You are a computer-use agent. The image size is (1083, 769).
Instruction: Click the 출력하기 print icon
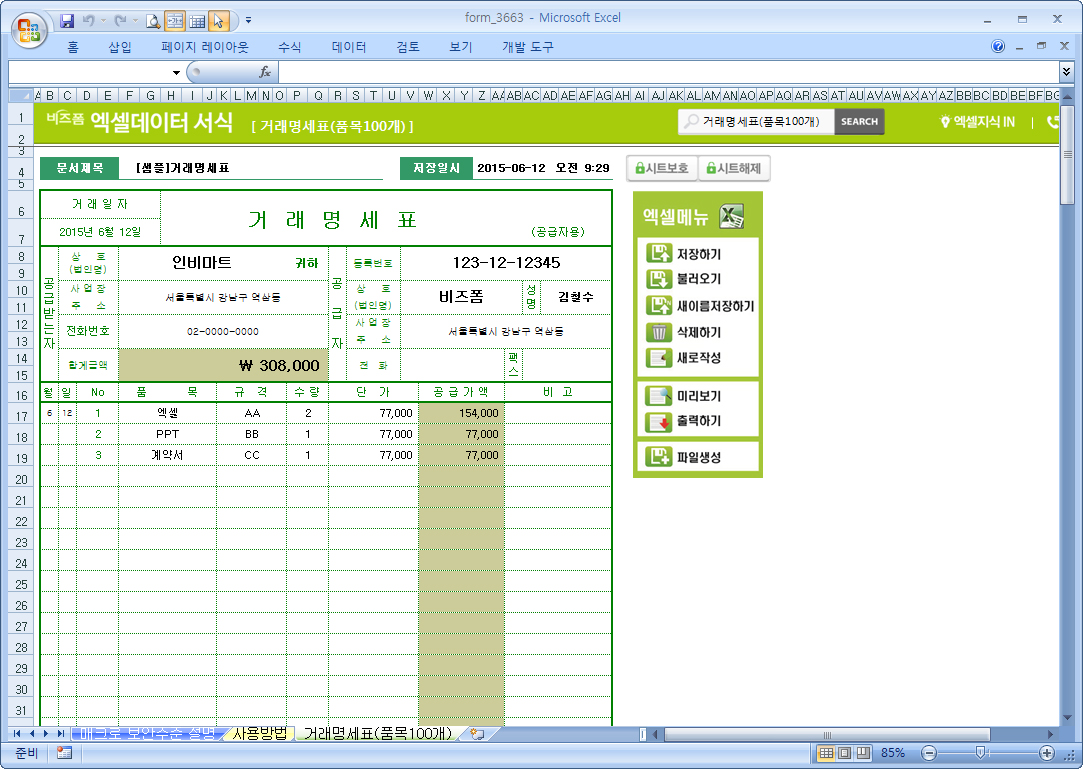pyautogui.click(x=658, y=422)
